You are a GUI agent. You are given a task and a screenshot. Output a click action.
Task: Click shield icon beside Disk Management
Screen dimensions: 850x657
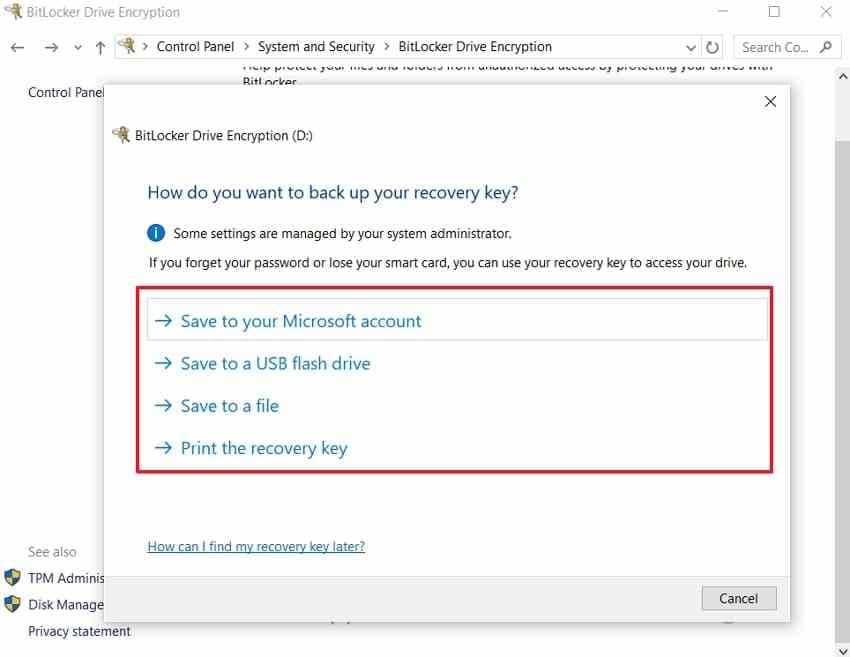[12, 604]
